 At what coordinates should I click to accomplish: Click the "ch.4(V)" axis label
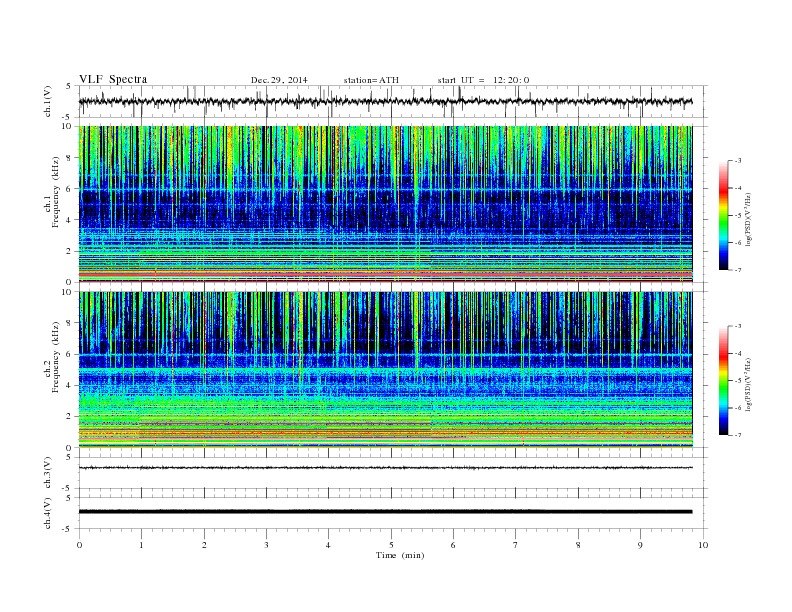(x=48, y=513)
